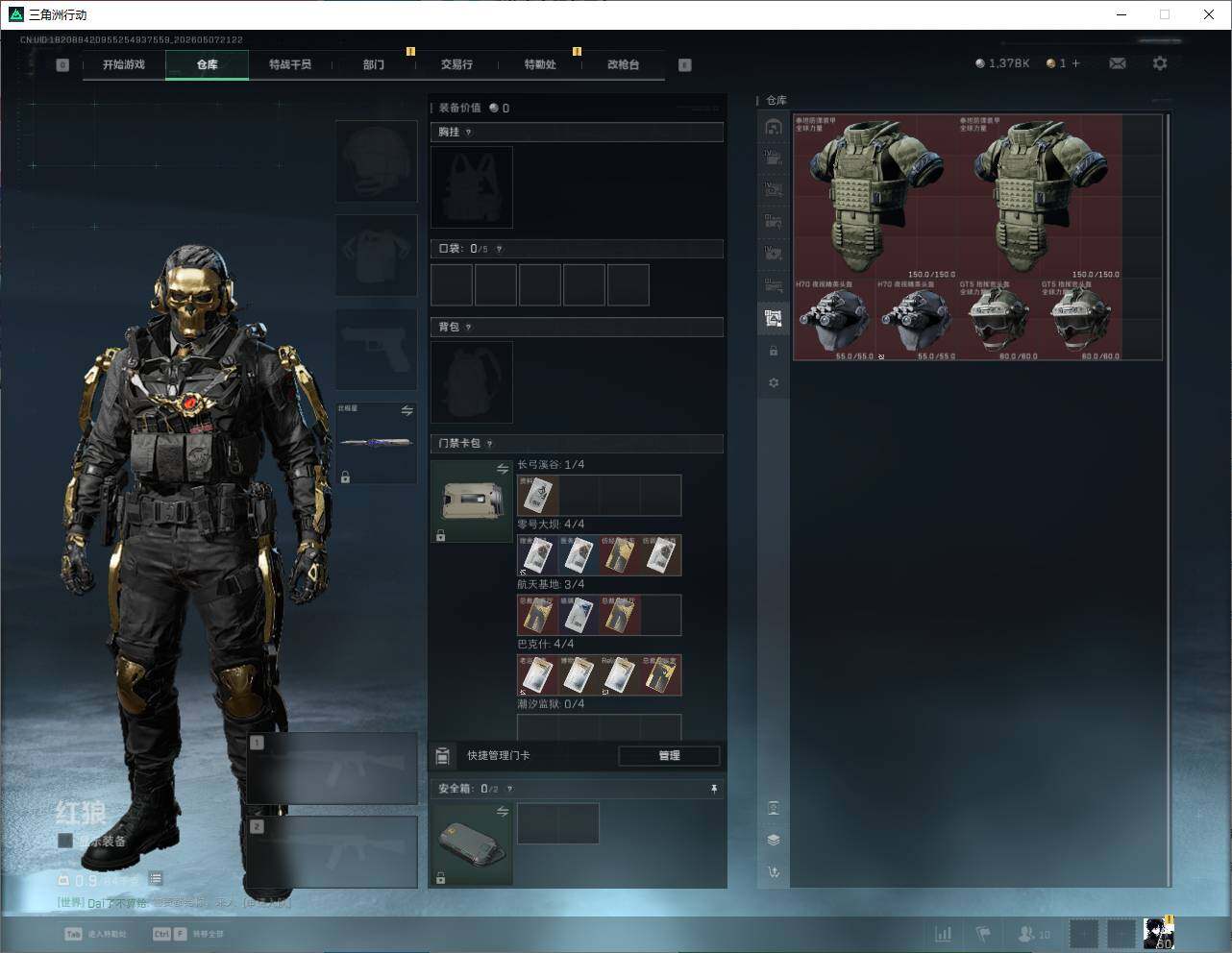Select the first keycard under 航天基地
This screenshot has height=953, width=1232.
538,615
